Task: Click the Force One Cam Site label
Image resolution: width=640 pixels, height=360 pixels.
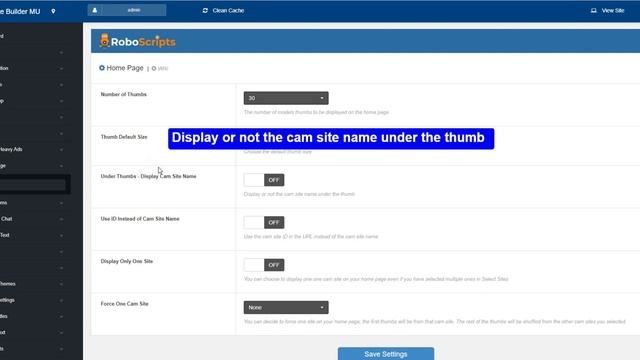Action: [x=124, y=304]
